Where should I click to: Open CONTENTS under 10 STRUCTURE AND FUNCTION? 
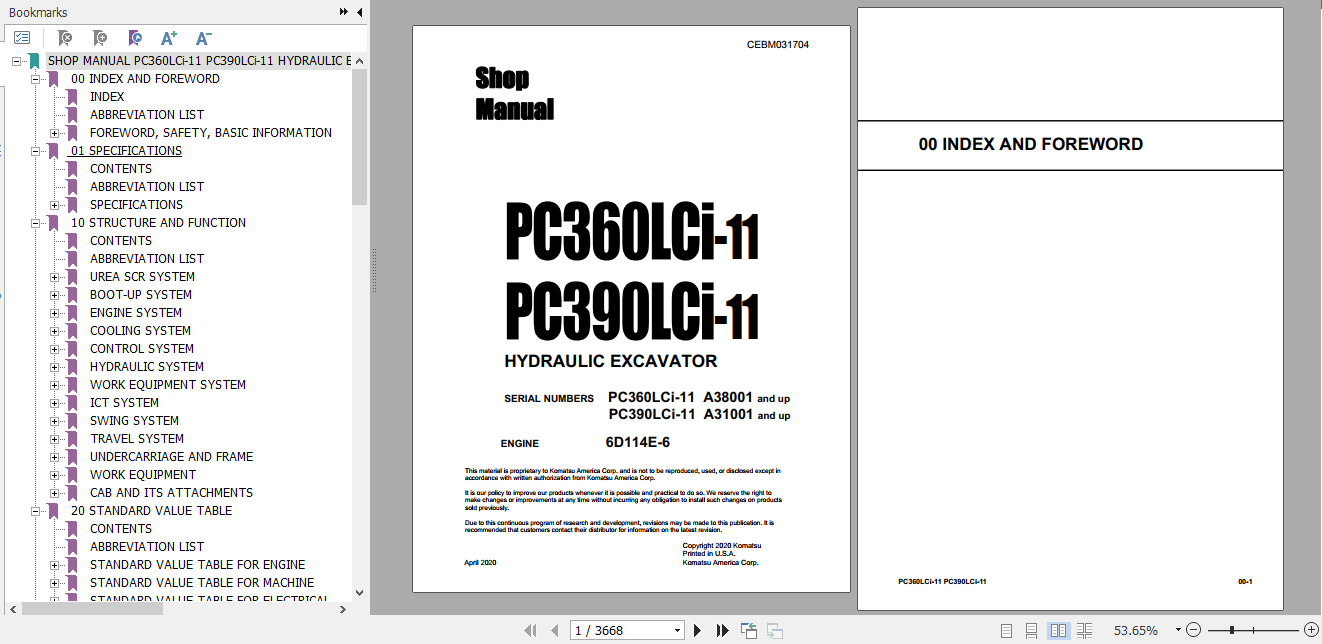pyautogui.click(x=121, y=241)
